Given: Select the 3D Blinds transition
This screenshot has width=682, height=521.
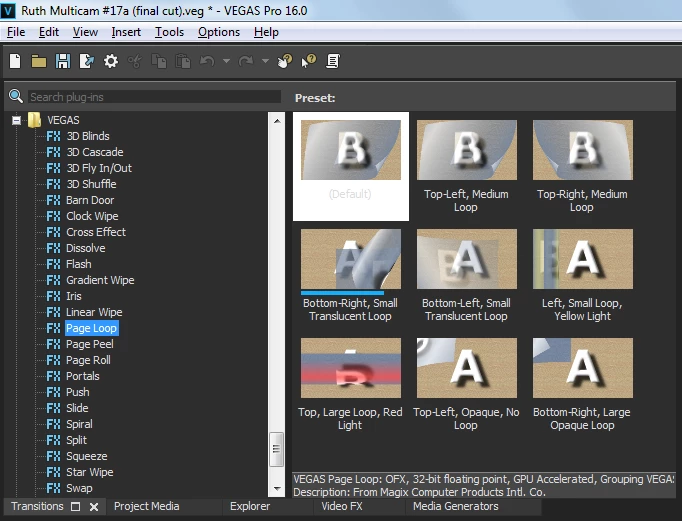Looking at the screenshot, I should click(87, 136).
